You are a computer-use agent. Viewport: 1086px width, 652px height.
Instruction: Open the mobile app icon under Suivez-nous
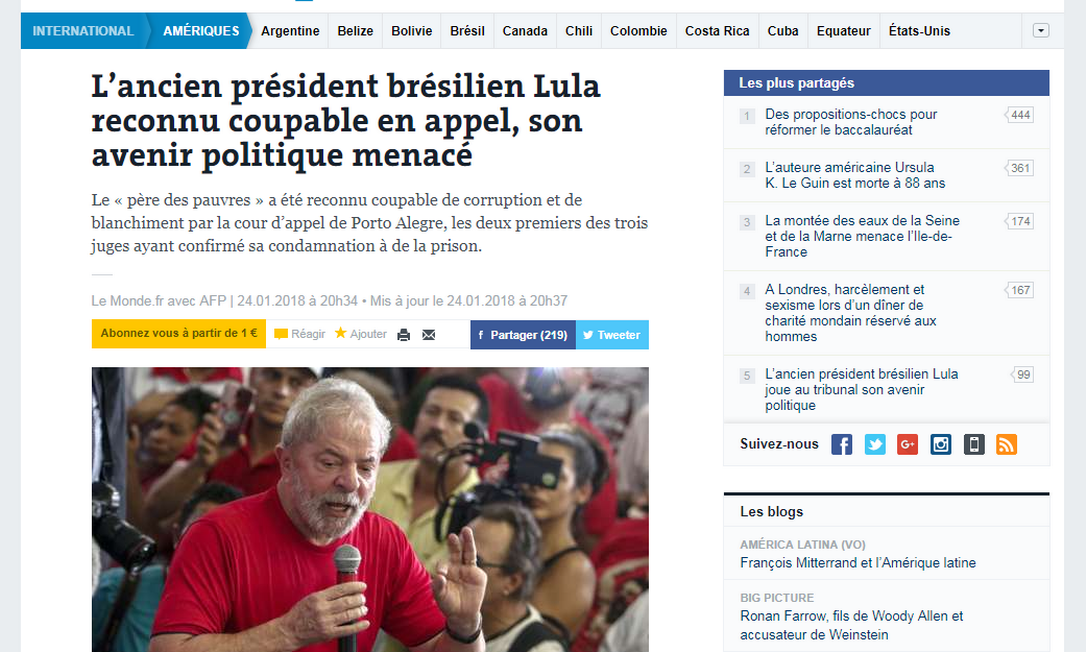pyautogui.click(x=974, y=444)
